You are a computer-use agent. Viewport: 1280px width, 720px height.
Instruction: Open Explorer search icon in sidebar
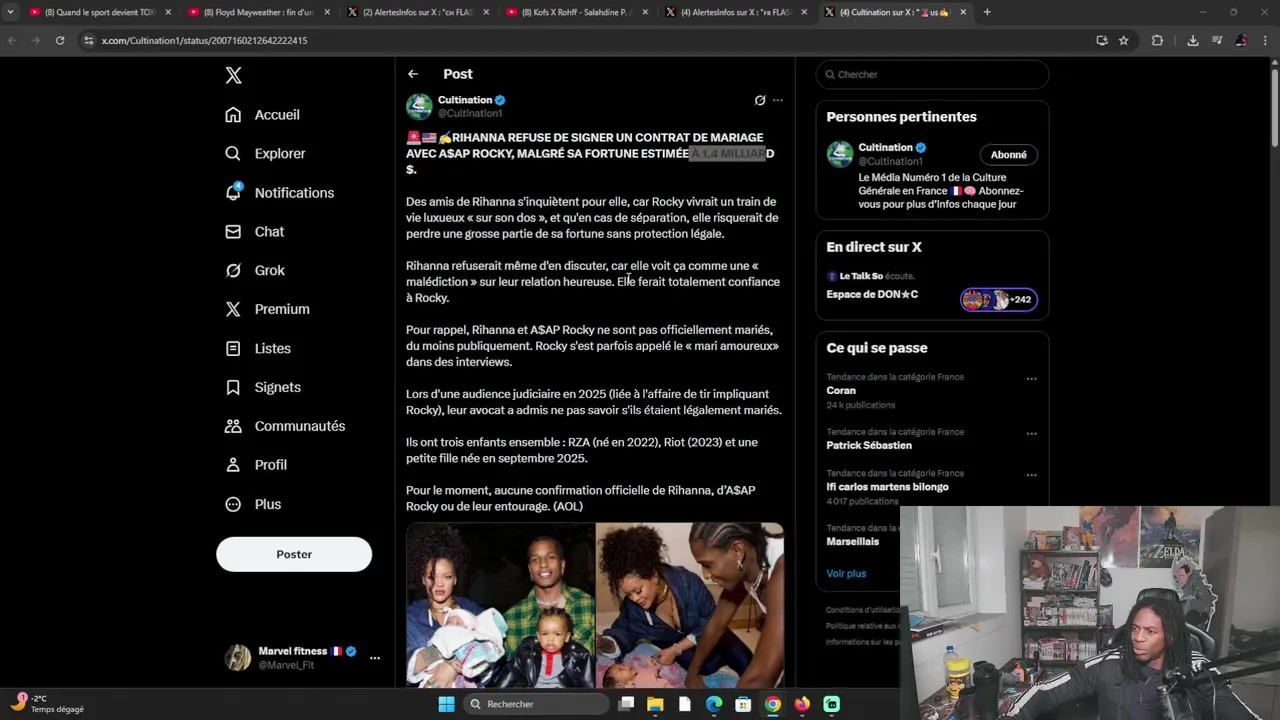tap(233, 153)
